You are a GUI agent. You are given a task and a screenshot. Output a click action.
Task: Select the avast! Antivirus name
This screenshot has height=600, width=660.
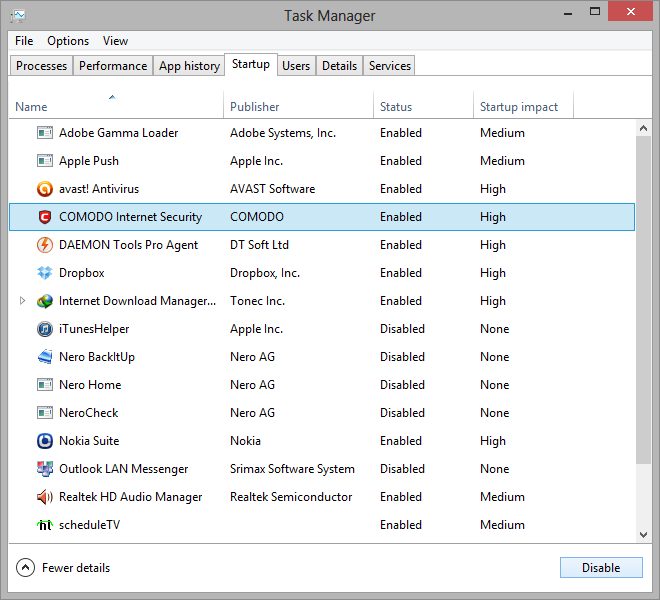99,189
